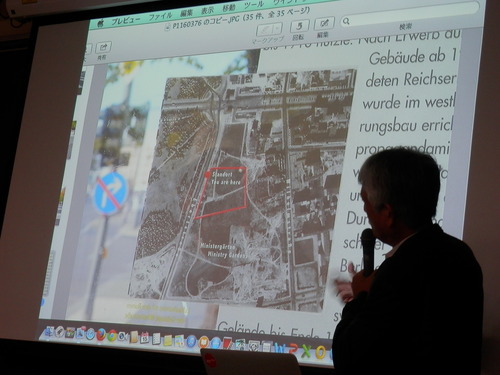Click the 'Ministry Gardens' map label
Screen dimensions: 500x375
[x=228, y=255]
